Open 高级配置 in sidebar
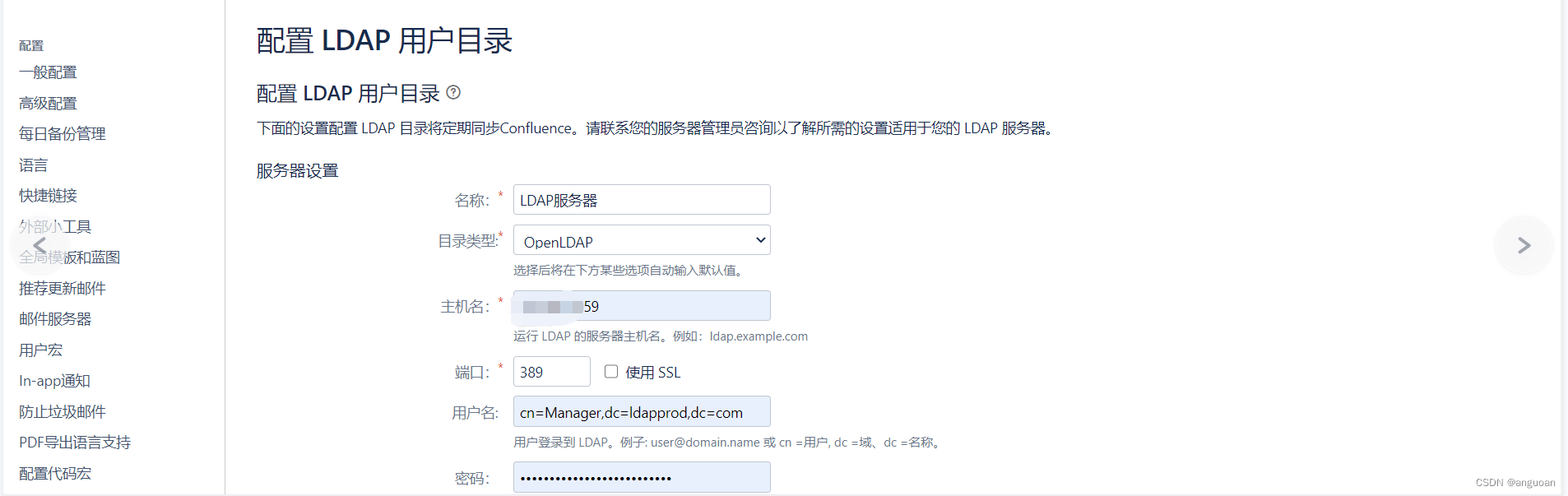Viewport: 1568px width, 496px height. coord(48,103)
